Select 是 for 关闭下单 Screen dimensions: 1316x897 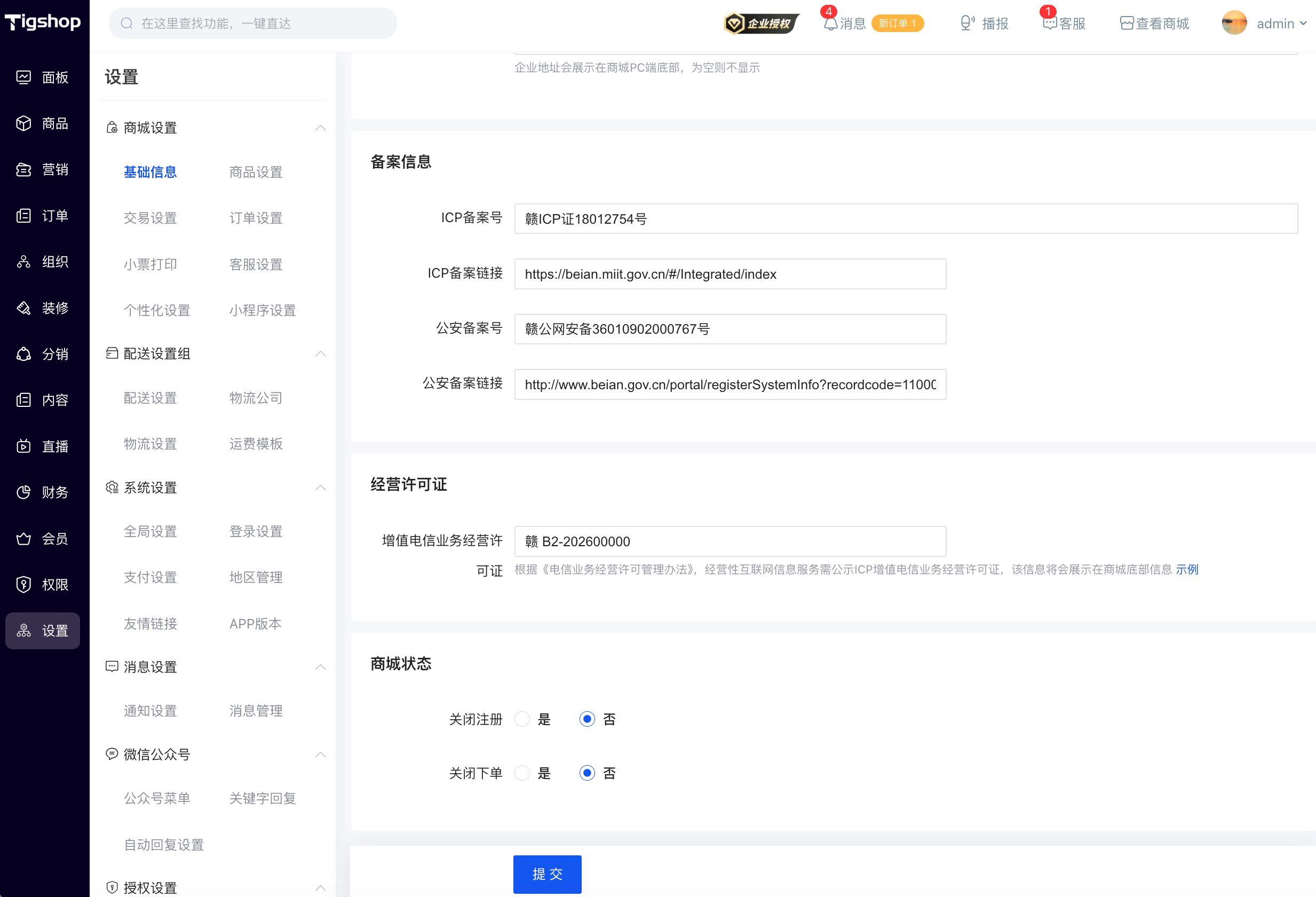[522, 773]
